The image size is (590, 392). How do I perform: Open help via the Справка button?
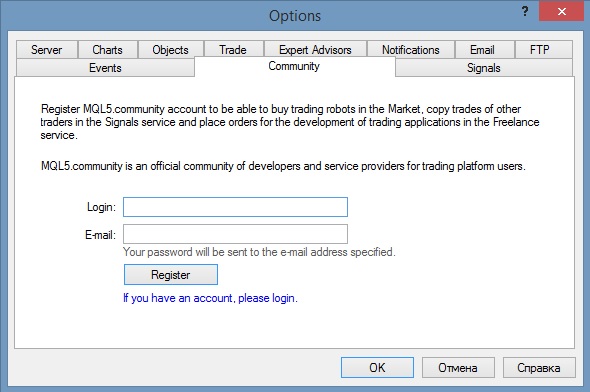(x=539, y=368)
